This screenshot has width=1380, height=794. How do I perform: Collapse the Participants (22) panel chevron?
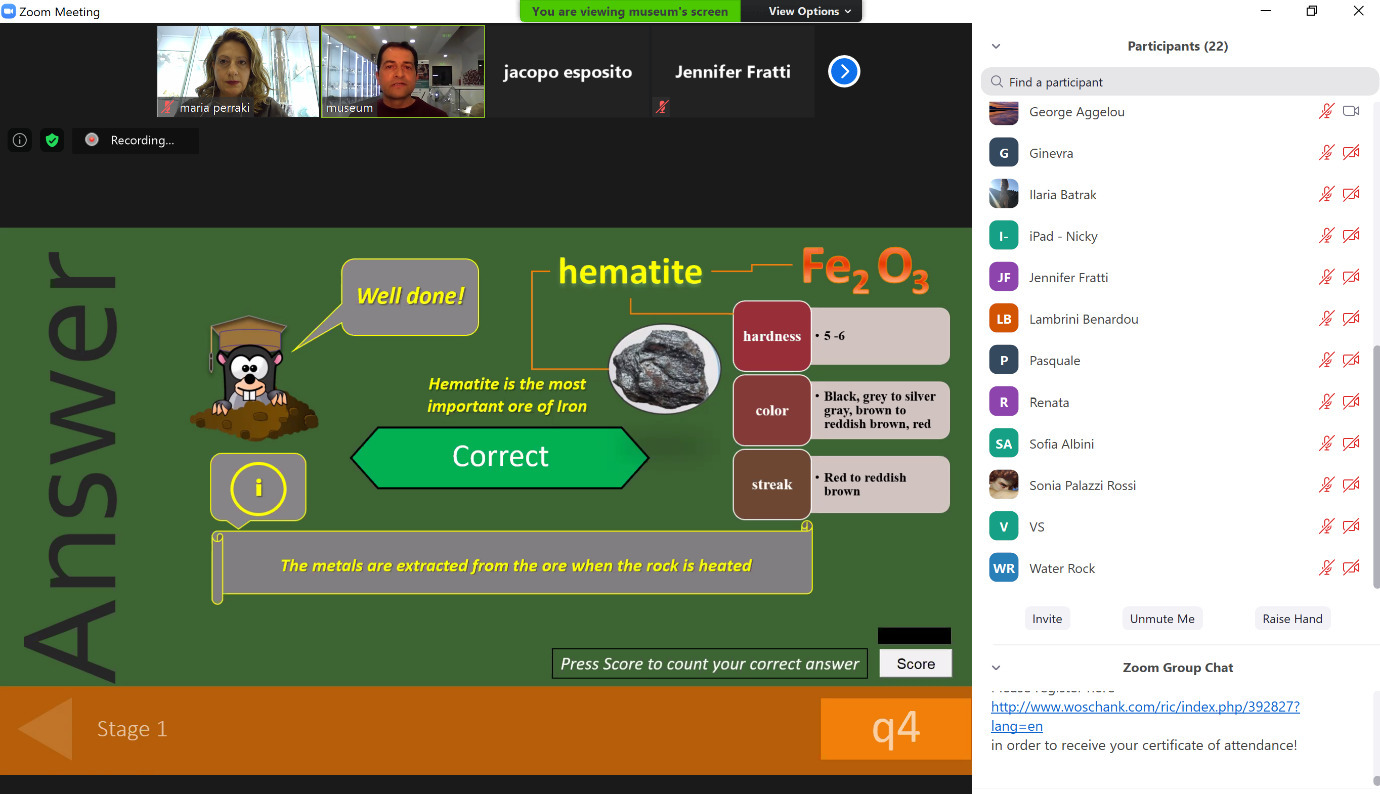click(x=995, y=46)
